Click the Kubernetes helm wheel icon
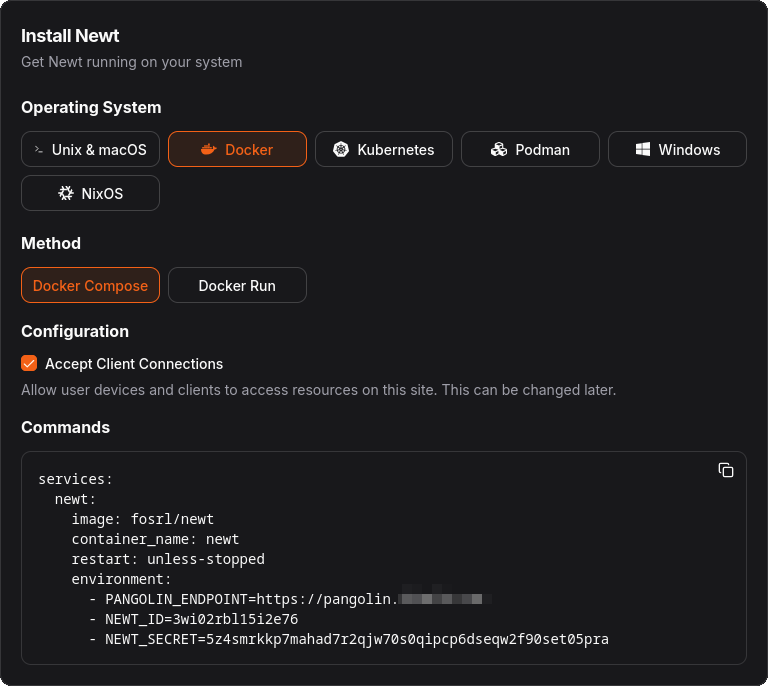 click(x=341, y=149)
